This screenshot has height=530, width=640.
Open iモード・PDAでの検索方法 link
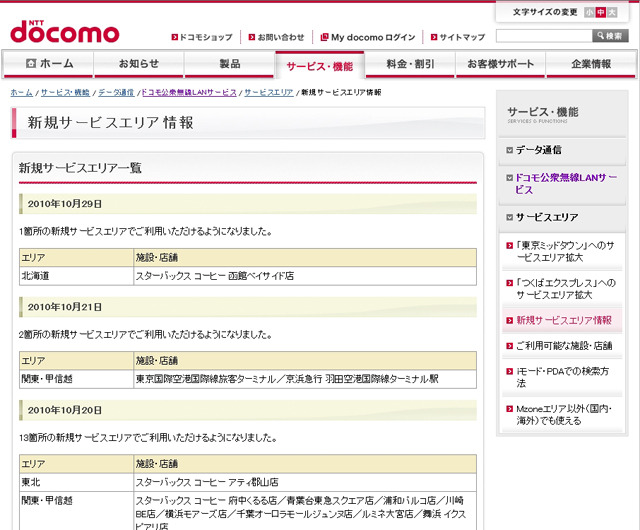[x=562, y=377]
